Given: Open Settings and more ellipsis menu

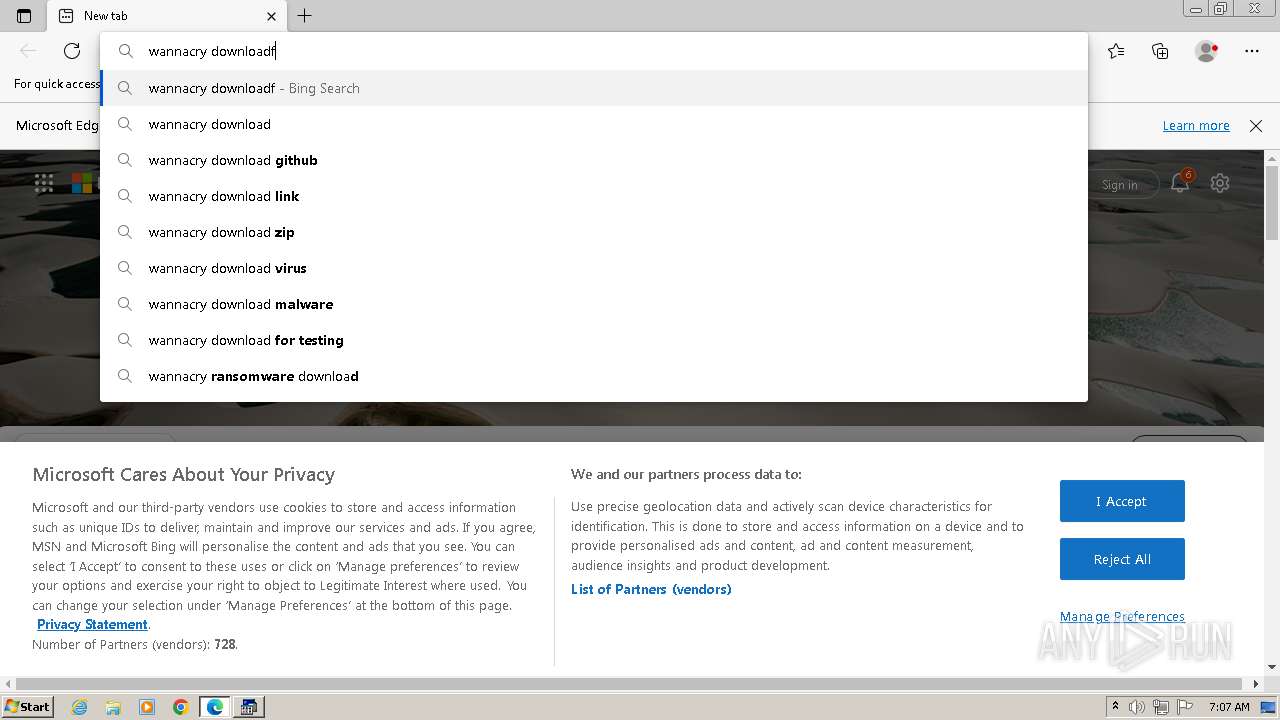Looking at the screenshot, I should (1252, 51).
